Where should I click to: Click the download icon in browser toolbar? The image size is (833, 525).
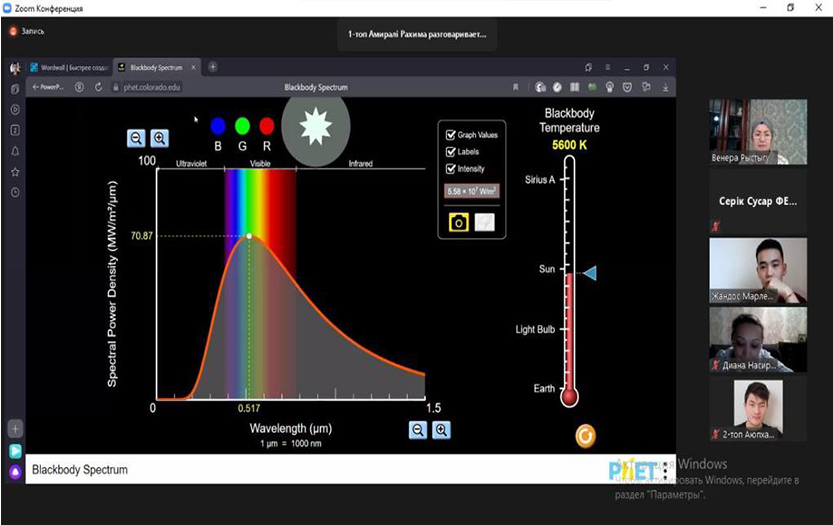pos(666,87)
